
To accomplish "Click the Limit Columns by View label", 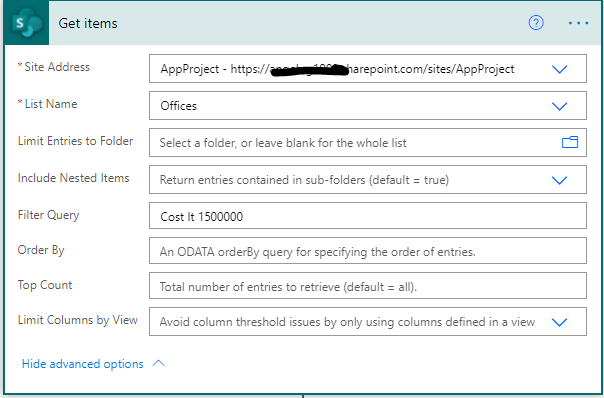I will coord(77,320).
